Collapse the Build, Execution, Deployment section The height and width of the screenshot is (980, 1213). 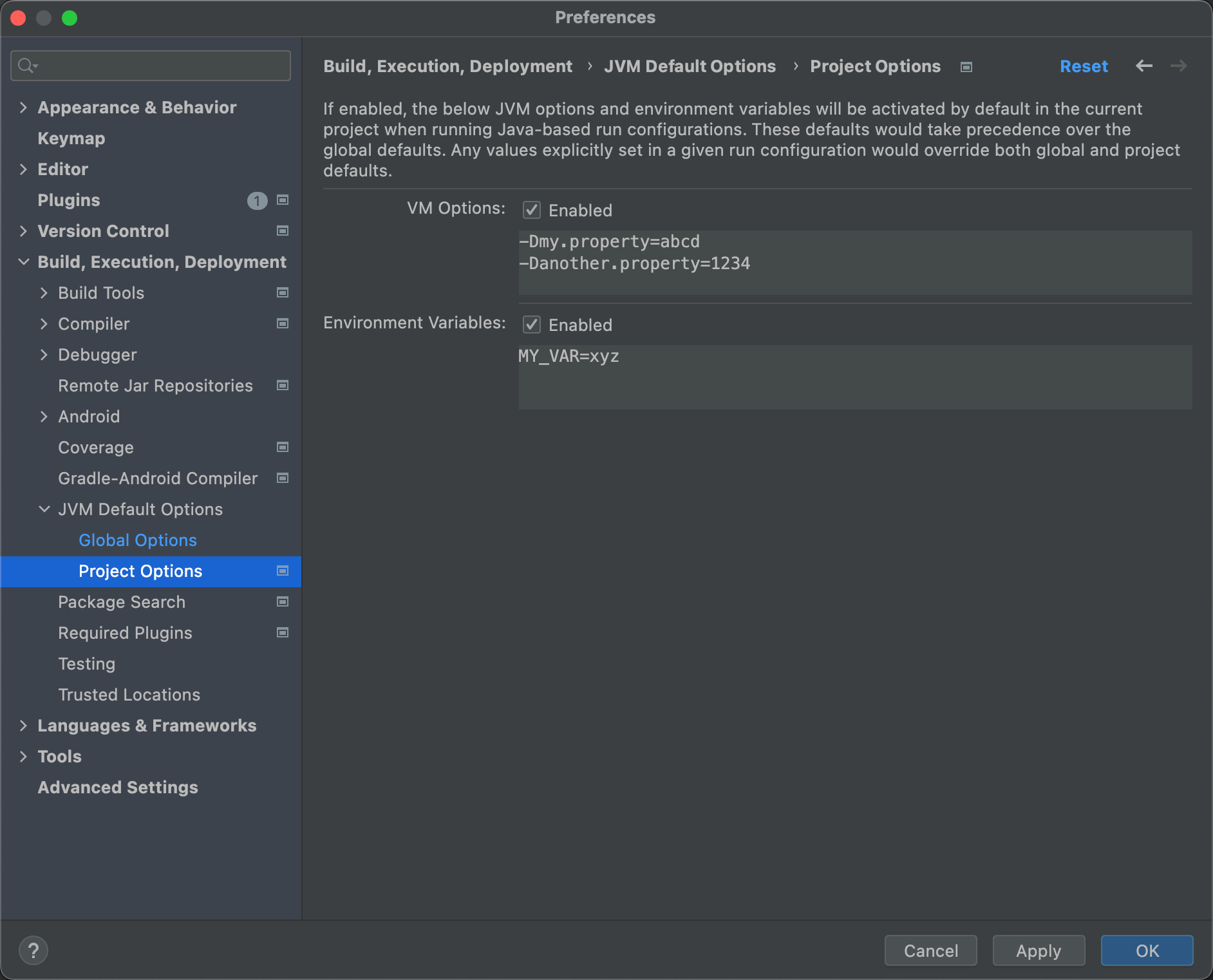pyautogui.click(x=24, y=261)
